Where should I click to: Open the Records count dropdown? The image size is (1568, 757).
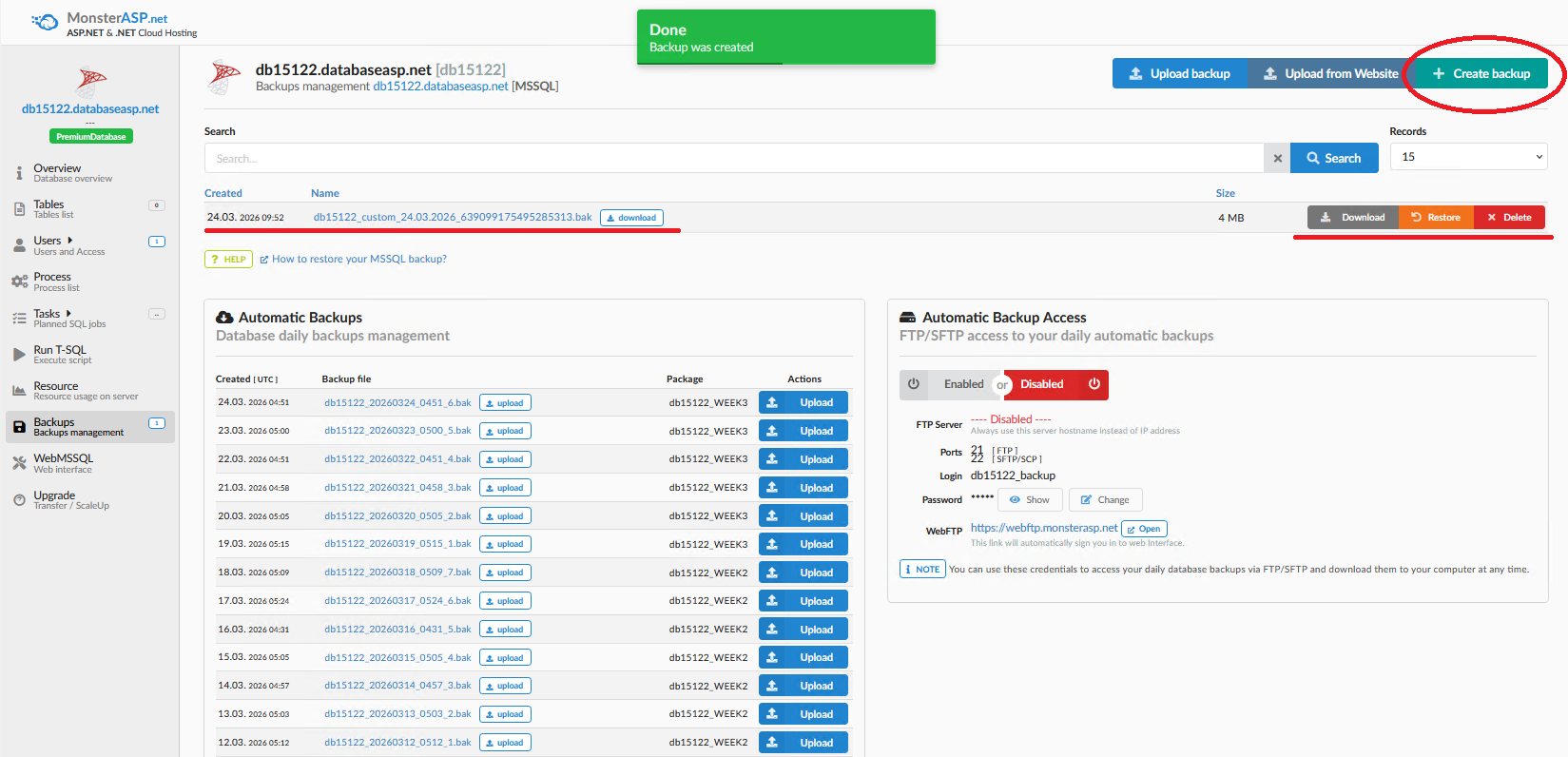1468,157
